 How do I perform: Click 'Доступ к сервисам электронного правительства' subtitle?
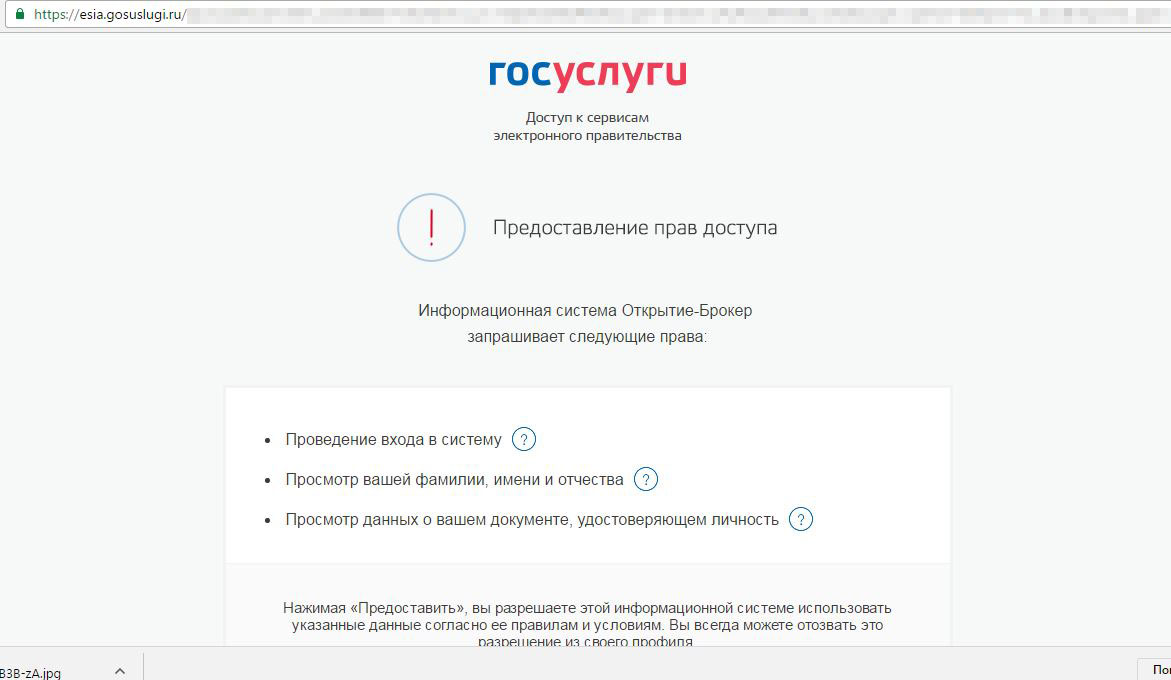pyautogui.click(x=587, y=126)
